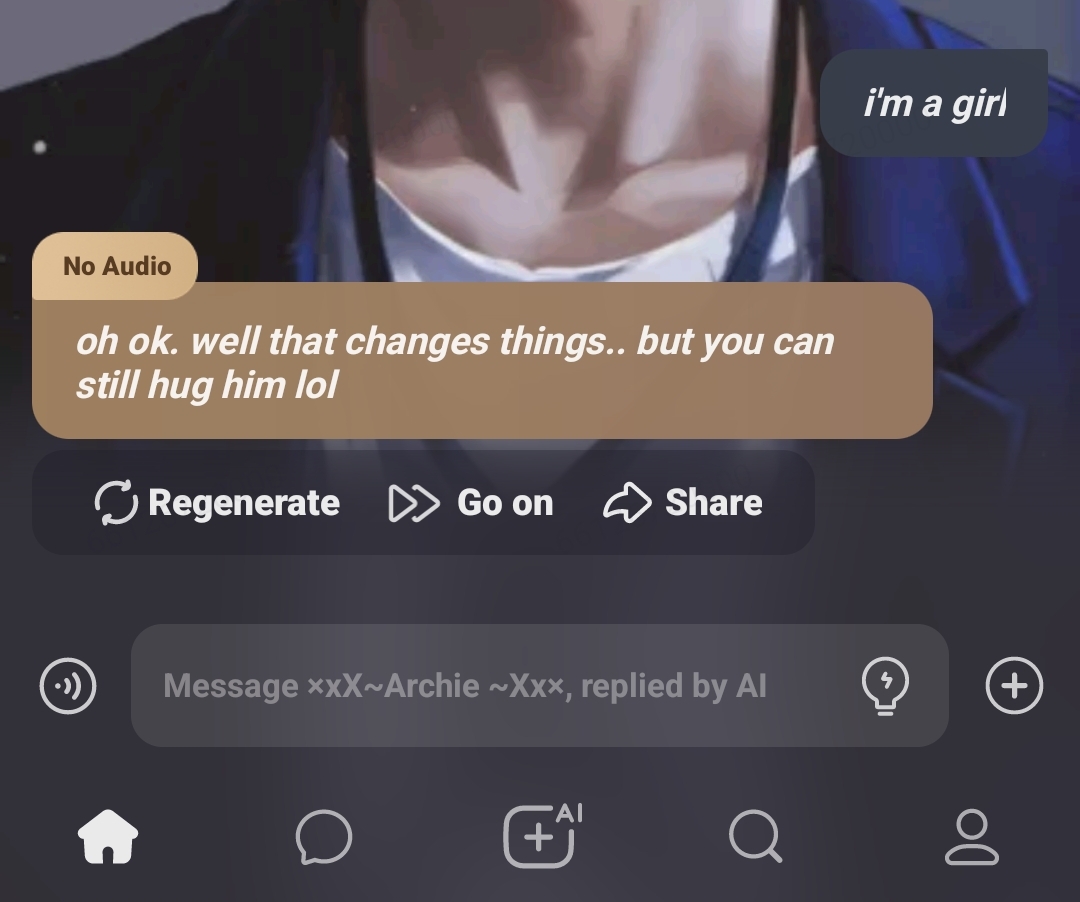Tap the AI create-character plus icon
Image resolution: width=1080 pixels, height=902 pixels.
pyautogui.click(x=543, y=835)
